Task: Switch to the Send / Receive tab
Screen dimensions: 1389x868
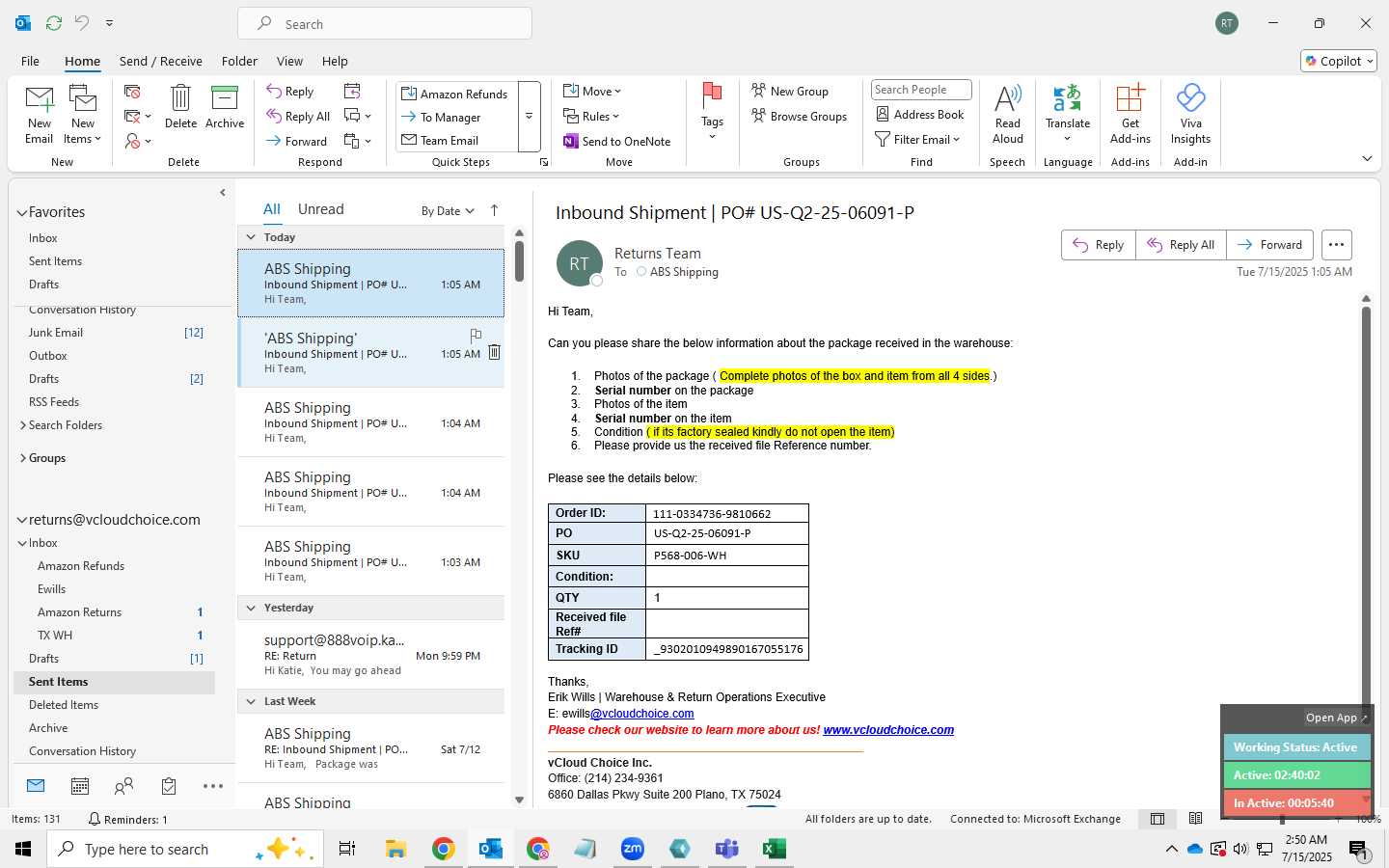Action: 161,61
